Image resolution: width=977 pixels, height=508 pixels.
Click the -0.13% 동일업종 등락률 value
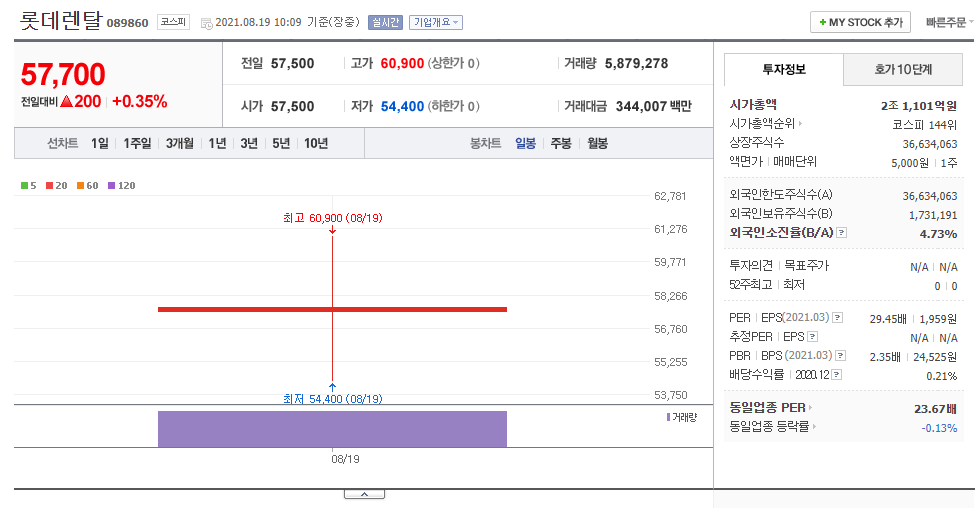(939, 428)
